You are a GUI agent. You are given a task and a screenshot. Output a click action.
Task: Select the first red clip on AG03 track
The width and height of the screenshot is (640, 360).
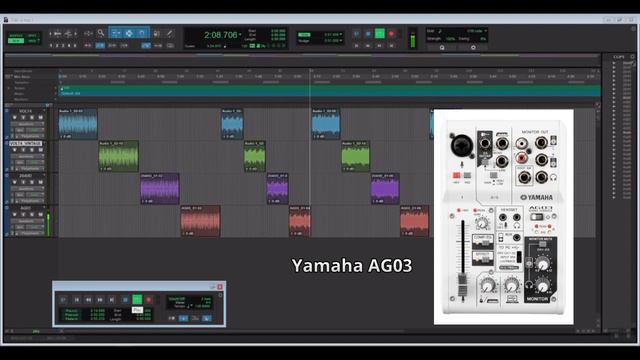click(x=200, y=221)
